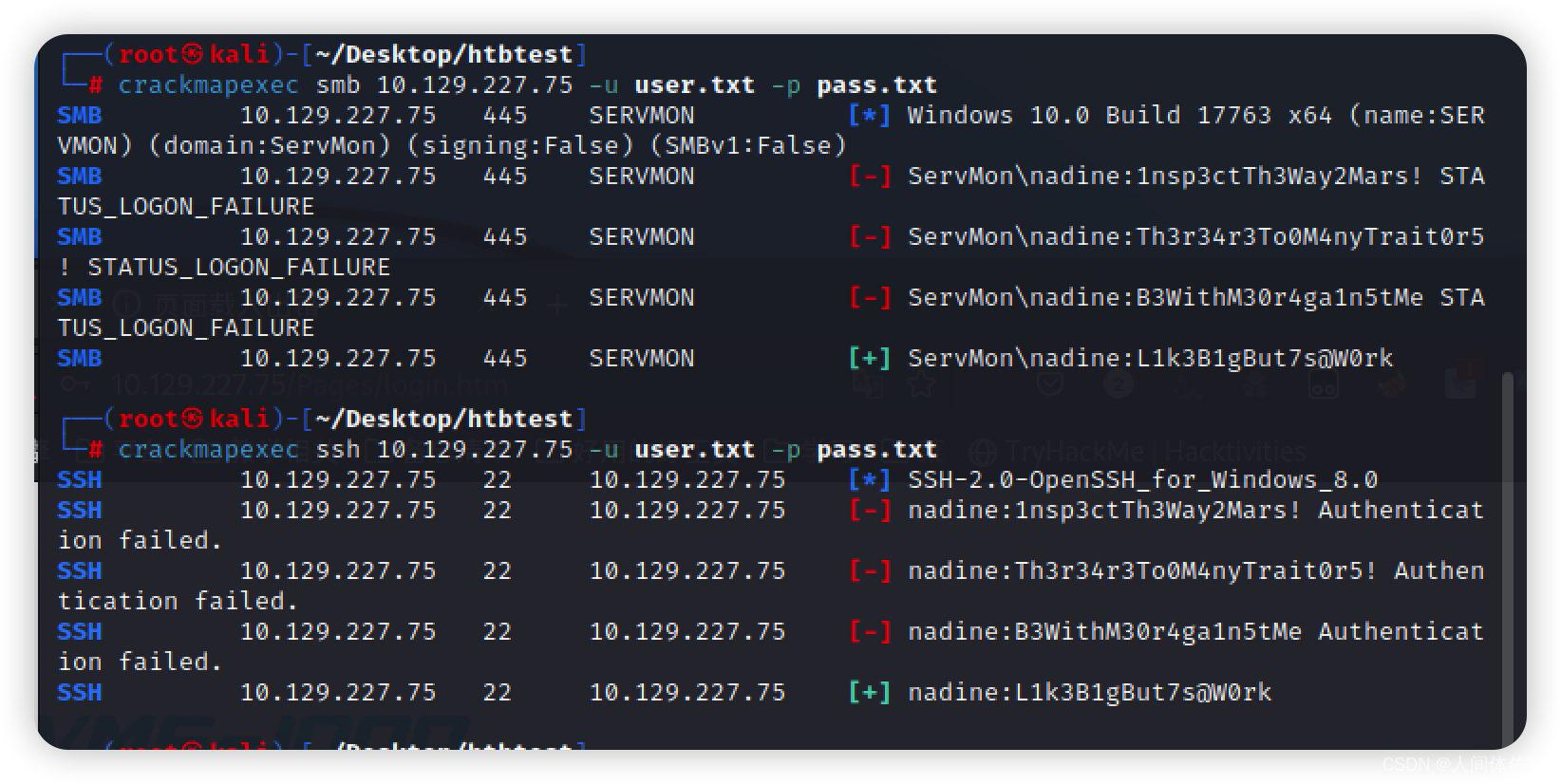Click the (SMBv1:False) text
The height and width of the screenshot is (784, 1561).
click(x=747, y=146)
